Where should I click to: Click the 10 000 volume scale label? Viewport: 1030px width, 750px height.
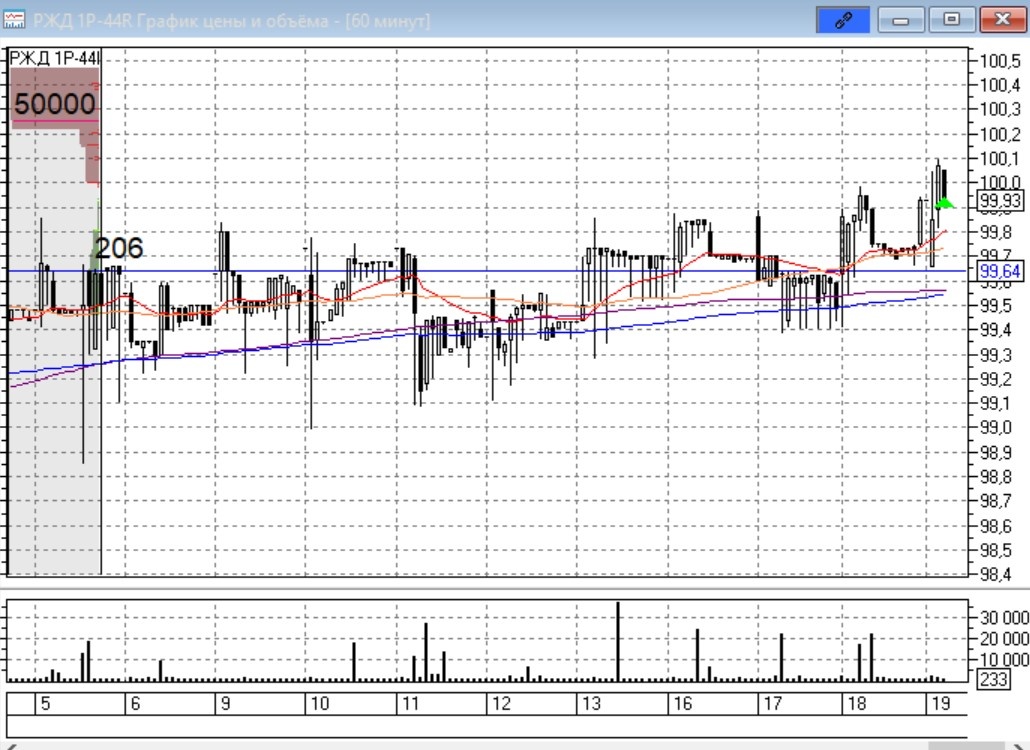pos(1004,659)
